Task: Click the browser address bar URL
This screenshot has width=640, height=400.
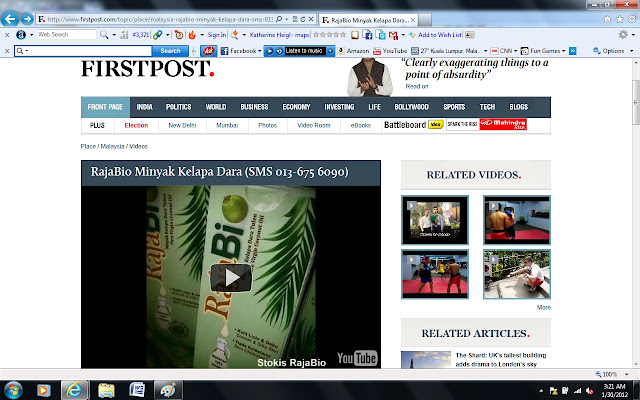Action: pos(160,19)
